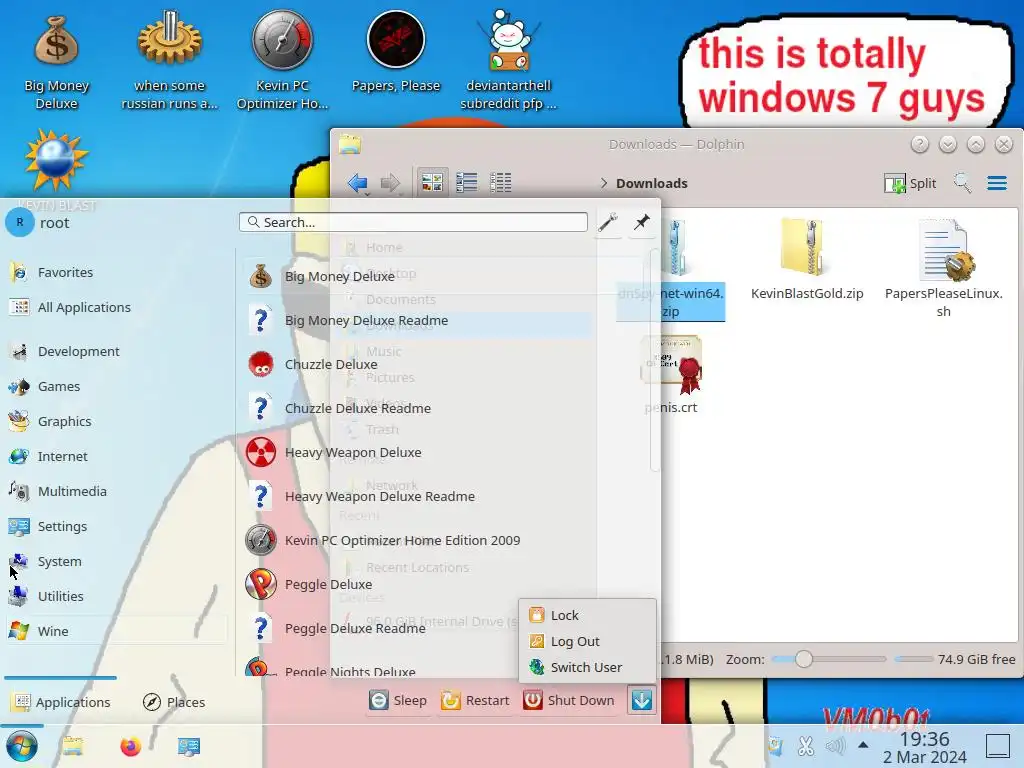Click the Shut Down button
Viewport: 1024px width, 768px height.
[569, 700]
